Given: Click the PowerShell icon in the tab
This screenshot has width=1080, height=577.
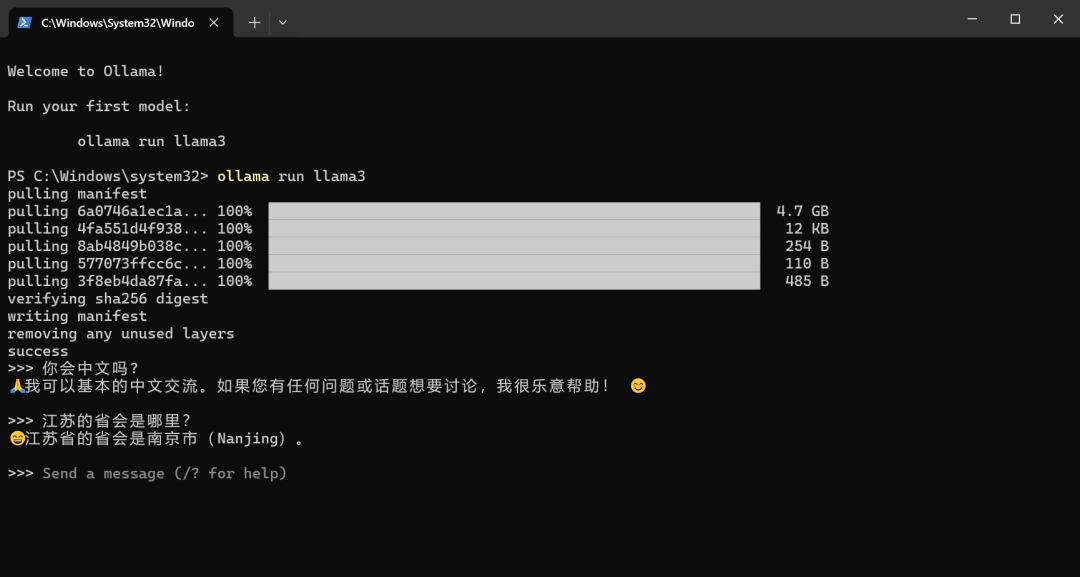Looking at the screenshot, I should click(x=25, y=23).
